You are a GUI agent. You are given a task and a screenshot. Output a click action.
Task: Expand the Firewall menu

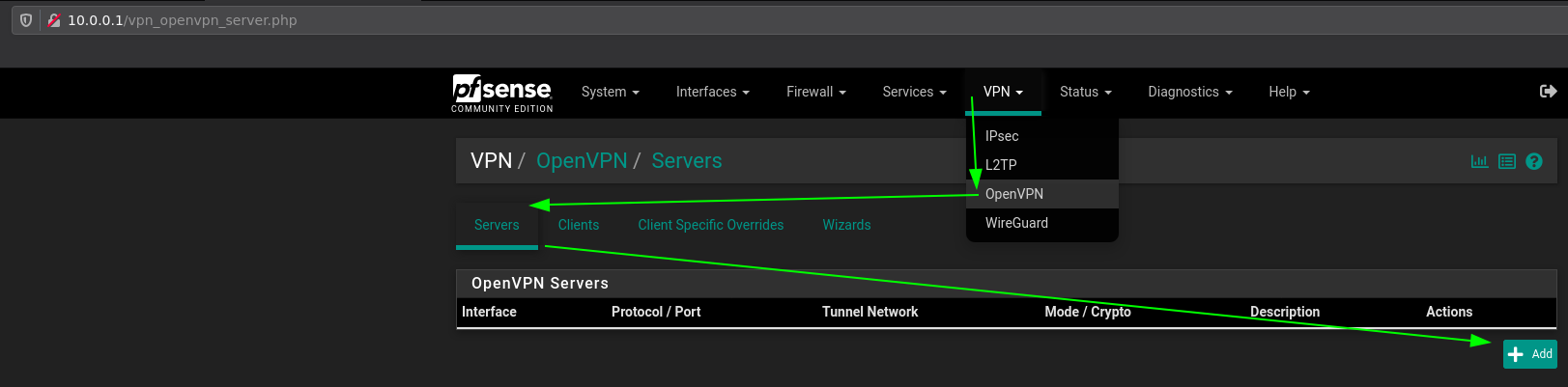[816, 92]
